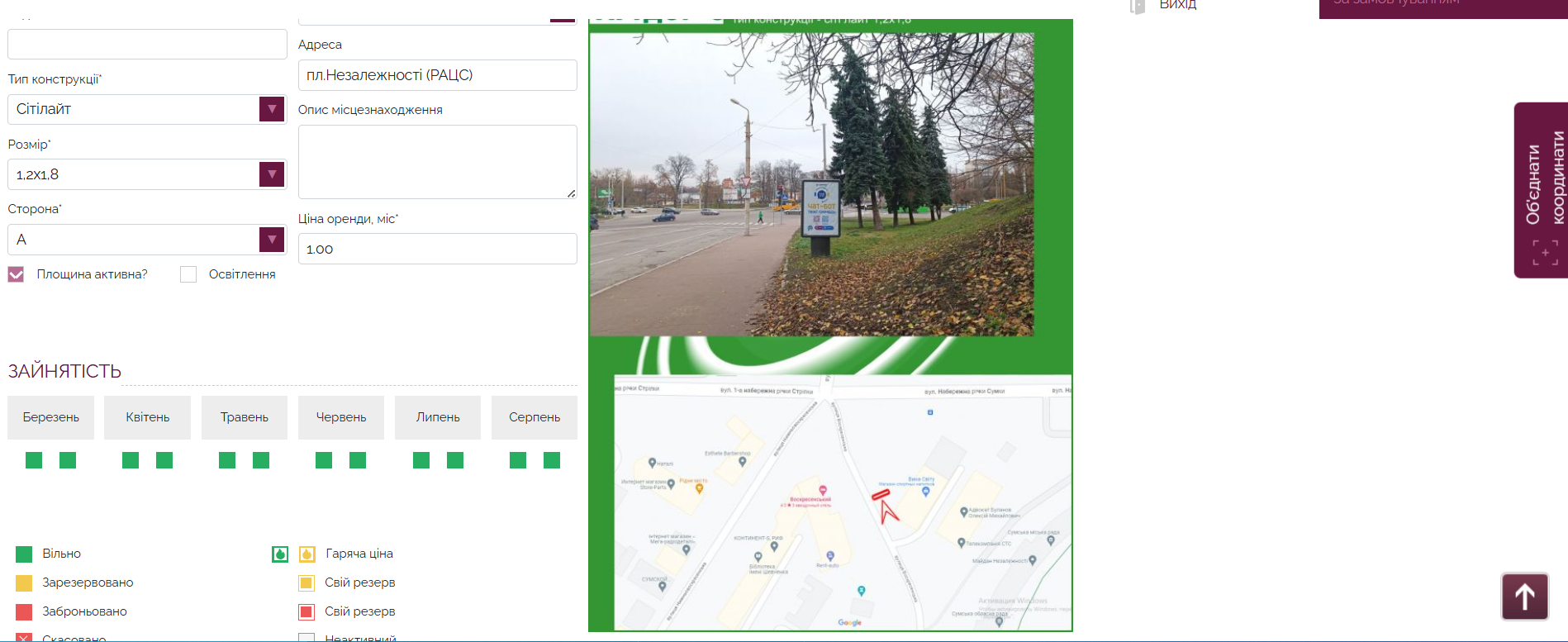Screen dimensions: 1568x642
Task: Open the 'Тип конструкції' Сітілайт dropdown
Action: (x=147, y=109)
